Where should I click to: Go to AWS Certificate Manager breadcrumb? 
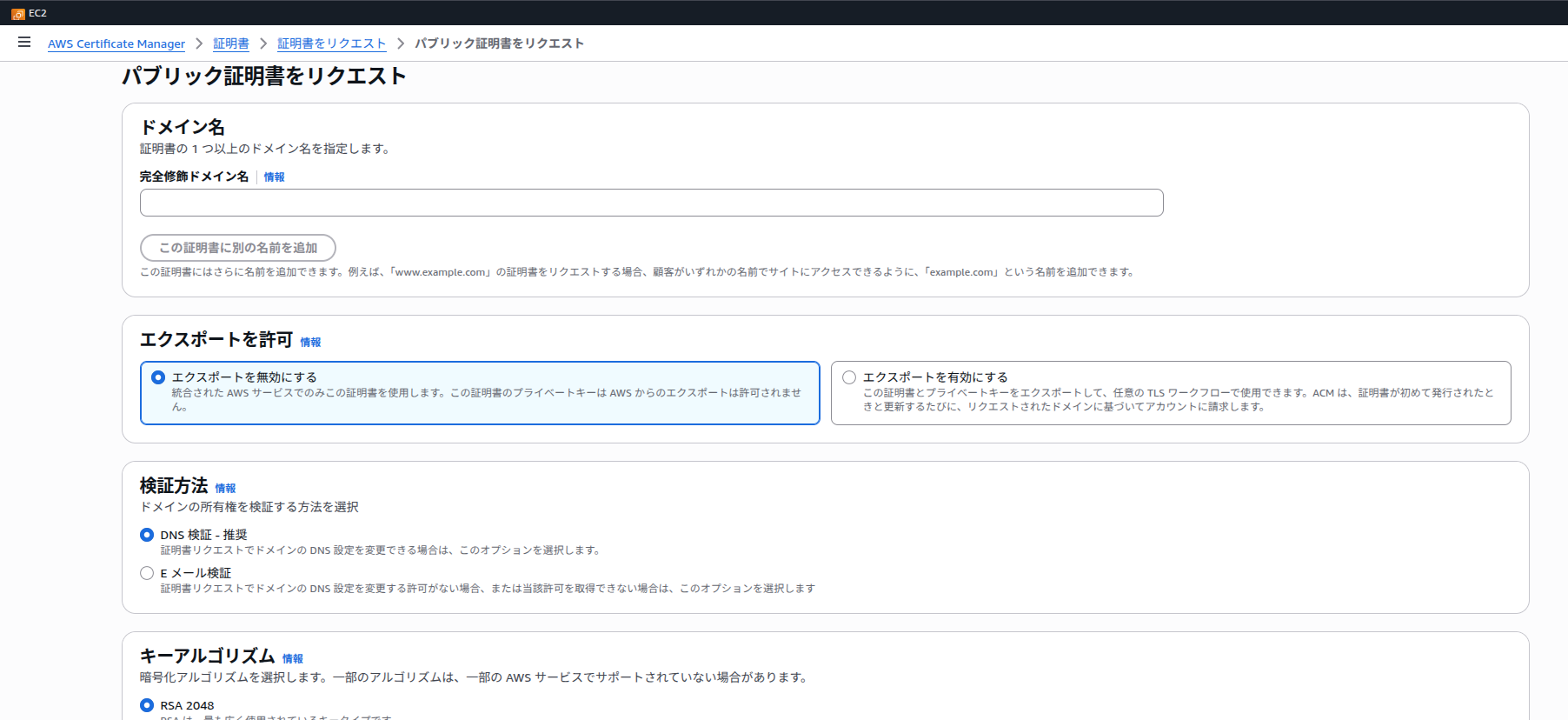click(116, 43)
